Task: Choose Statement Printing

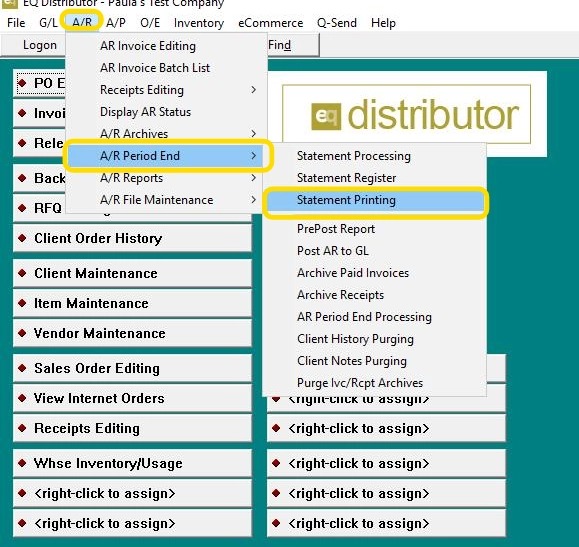Action: tap(375, 200)
